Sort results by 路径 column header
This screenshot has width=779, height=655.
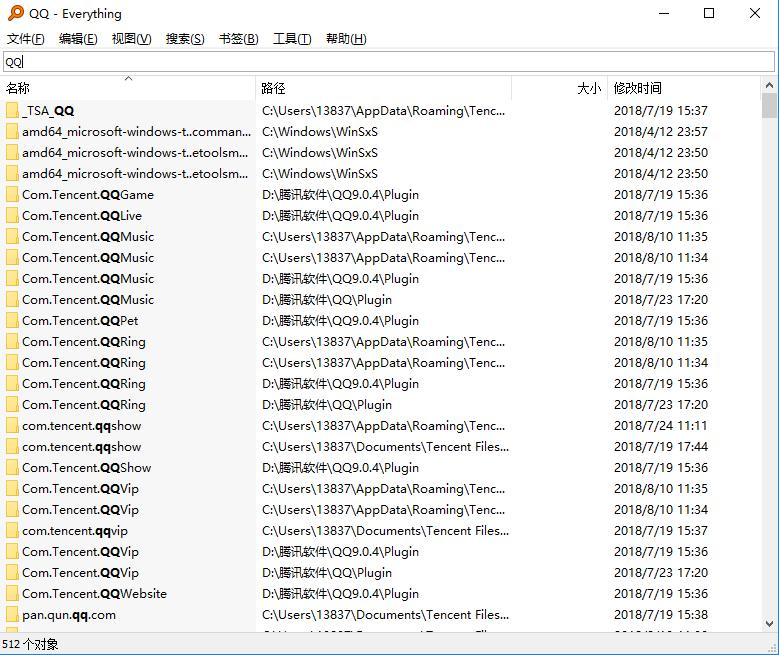383,88
